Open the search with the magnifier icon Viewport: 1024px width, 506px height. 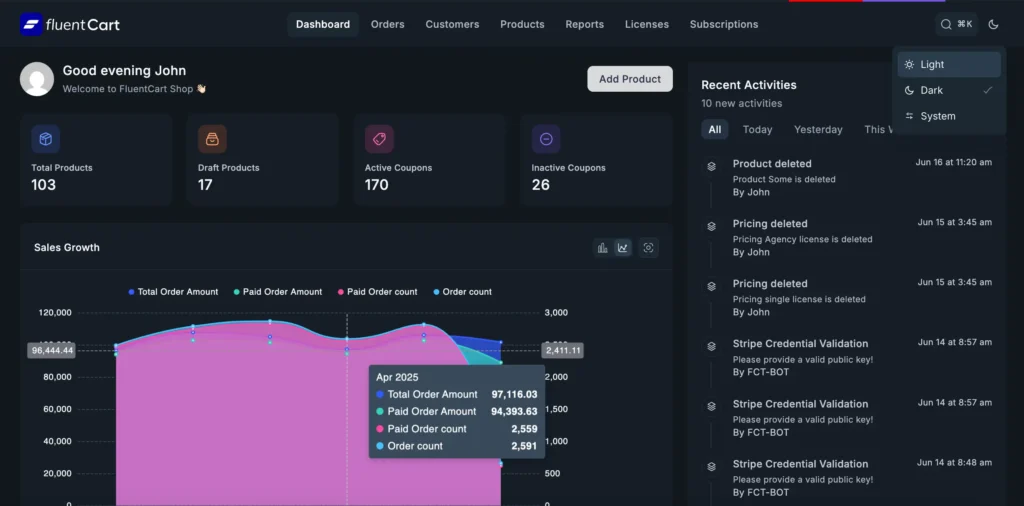tap(946, 24)
